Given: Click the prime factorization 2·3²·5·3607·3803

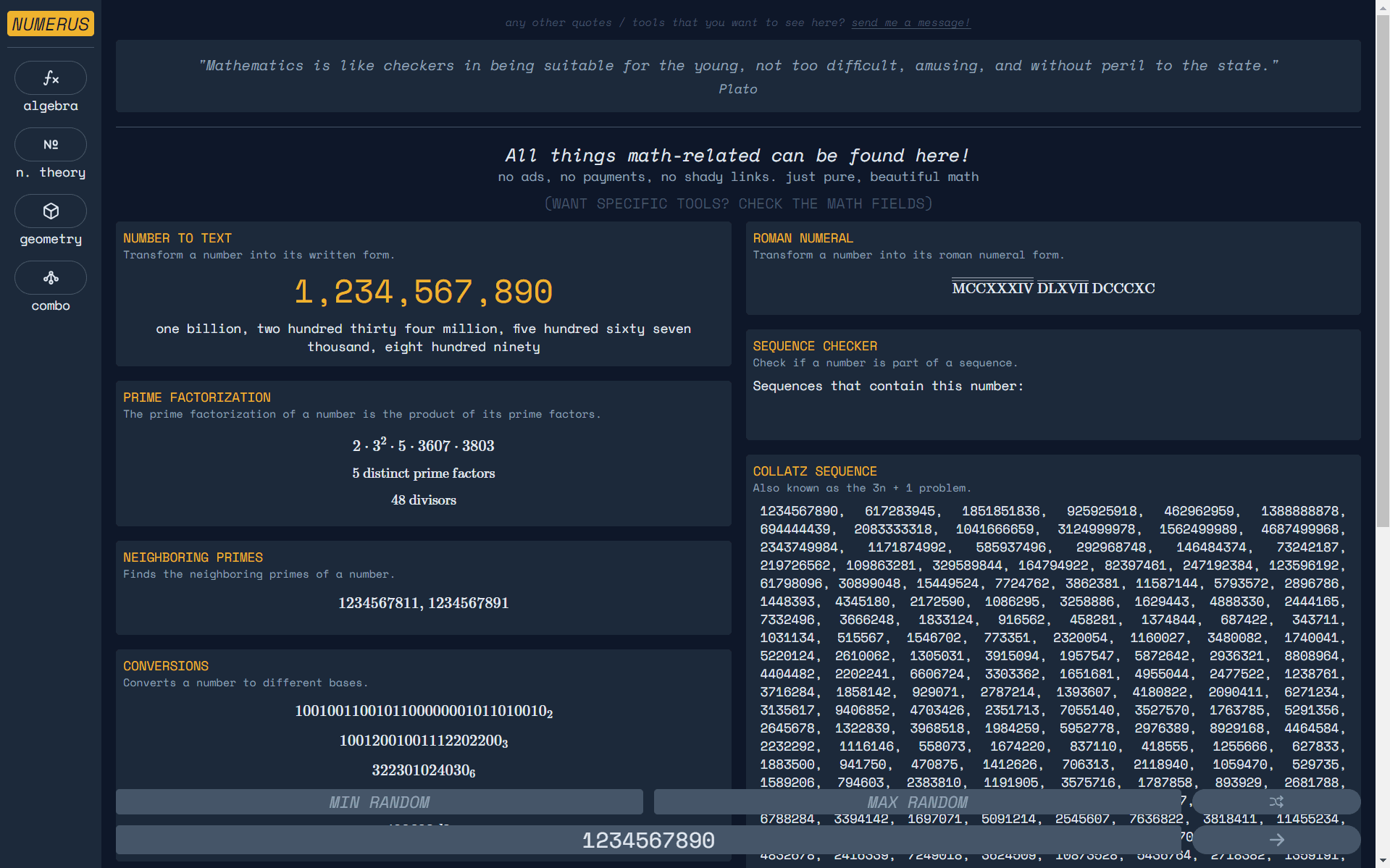Looking at the screenshot, I should (424, 444).
